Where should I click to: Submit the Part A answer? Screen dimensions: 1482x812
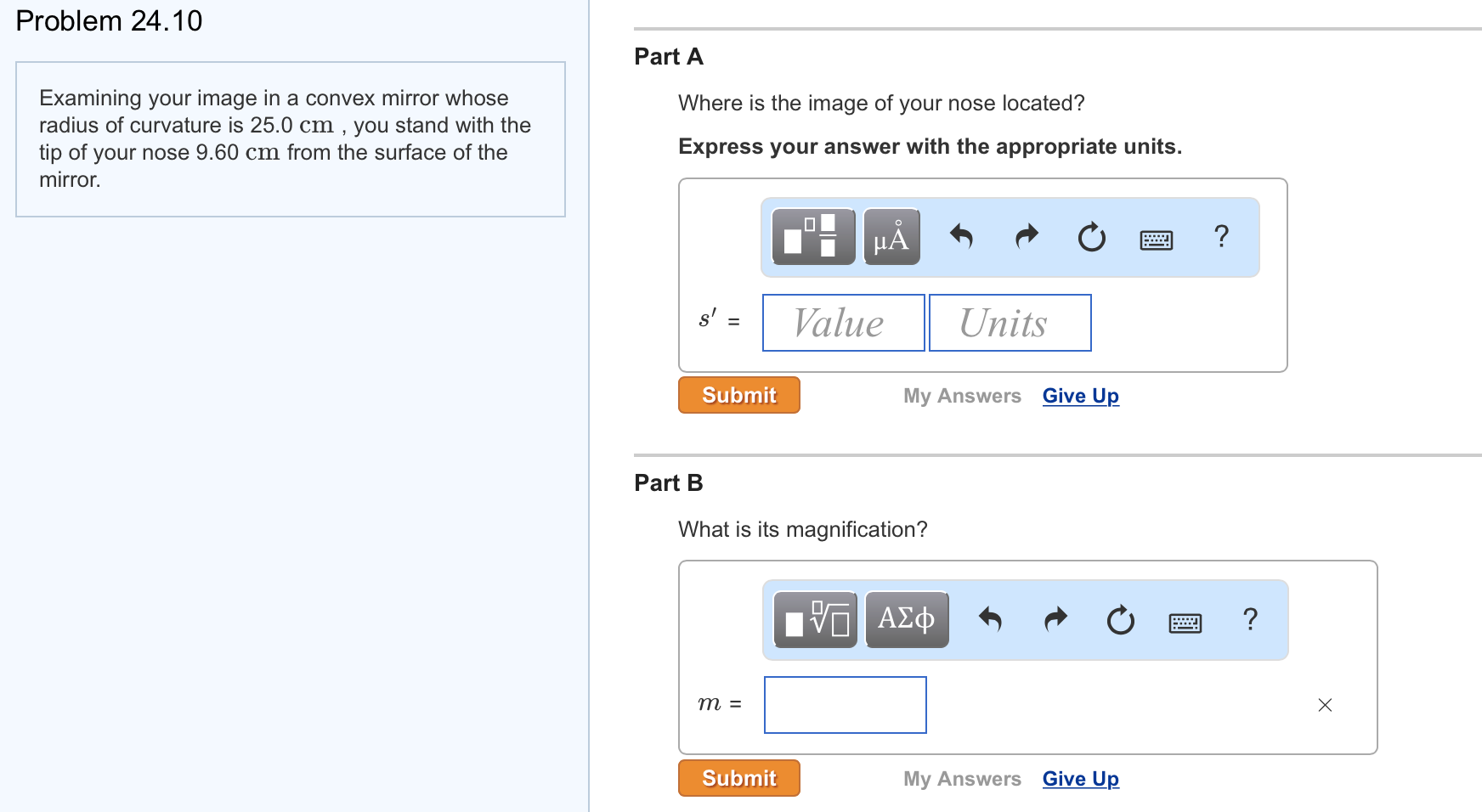click(x=738, y=394)
